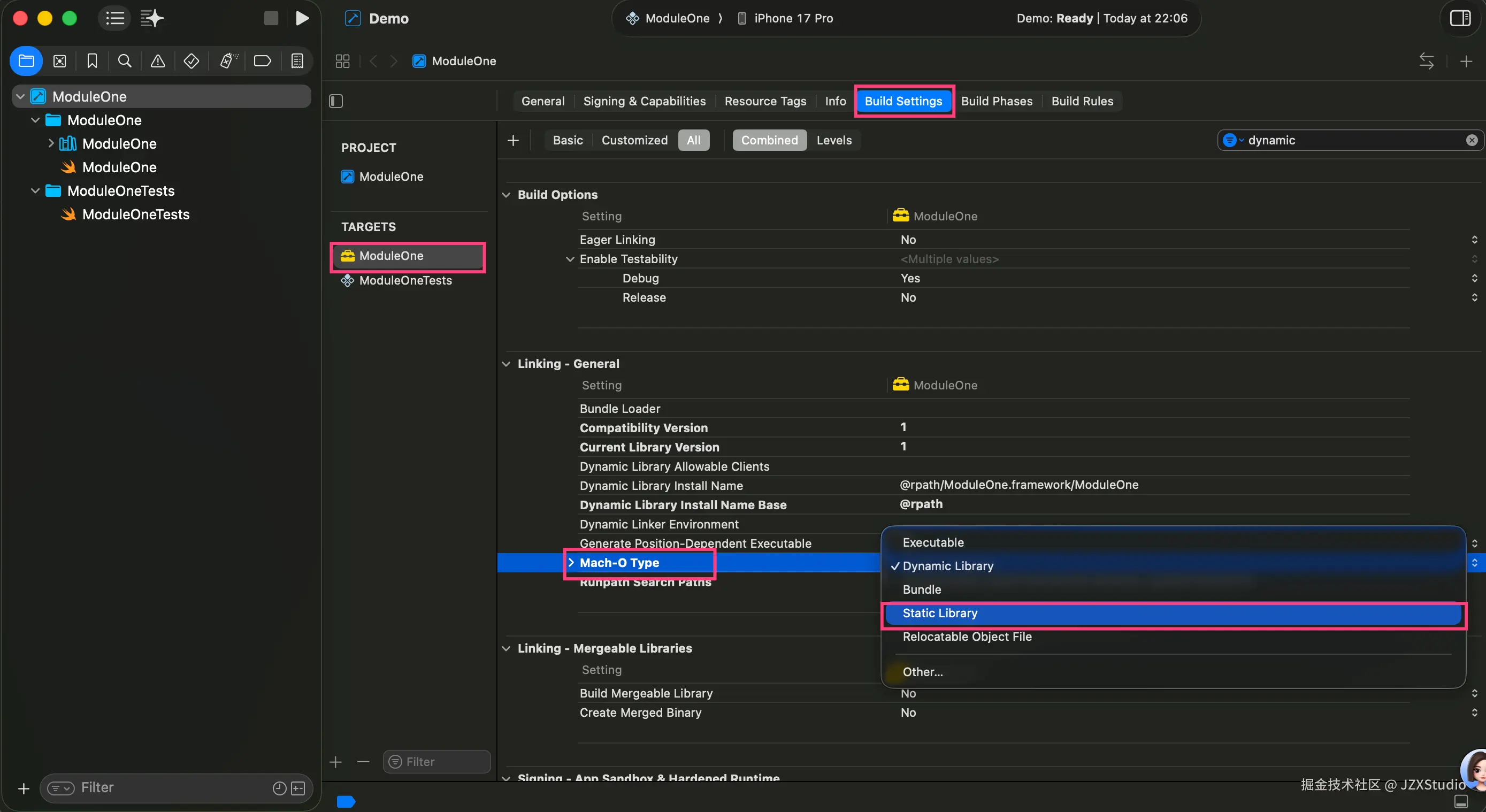Show only Customized build settings
1486x812 pixels.
[x=634, y=140]
